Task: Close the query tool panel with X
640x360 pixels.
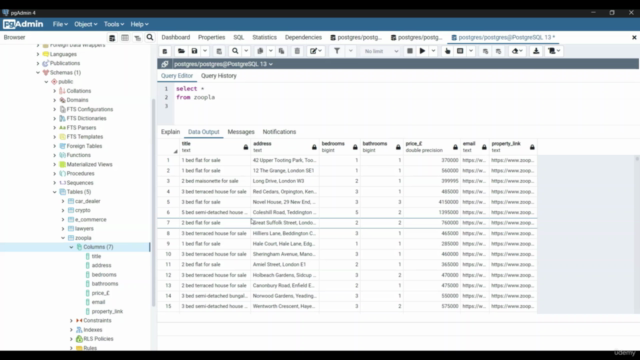Action: [x=634, y=38]
